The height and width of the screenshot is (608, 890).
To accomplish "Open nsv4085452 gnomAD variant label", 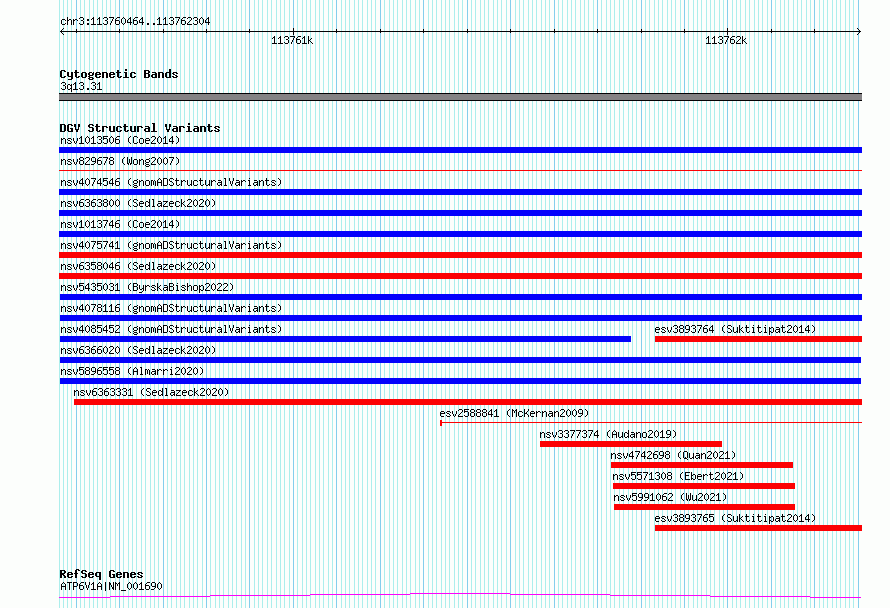I will [x=171, y=329].
